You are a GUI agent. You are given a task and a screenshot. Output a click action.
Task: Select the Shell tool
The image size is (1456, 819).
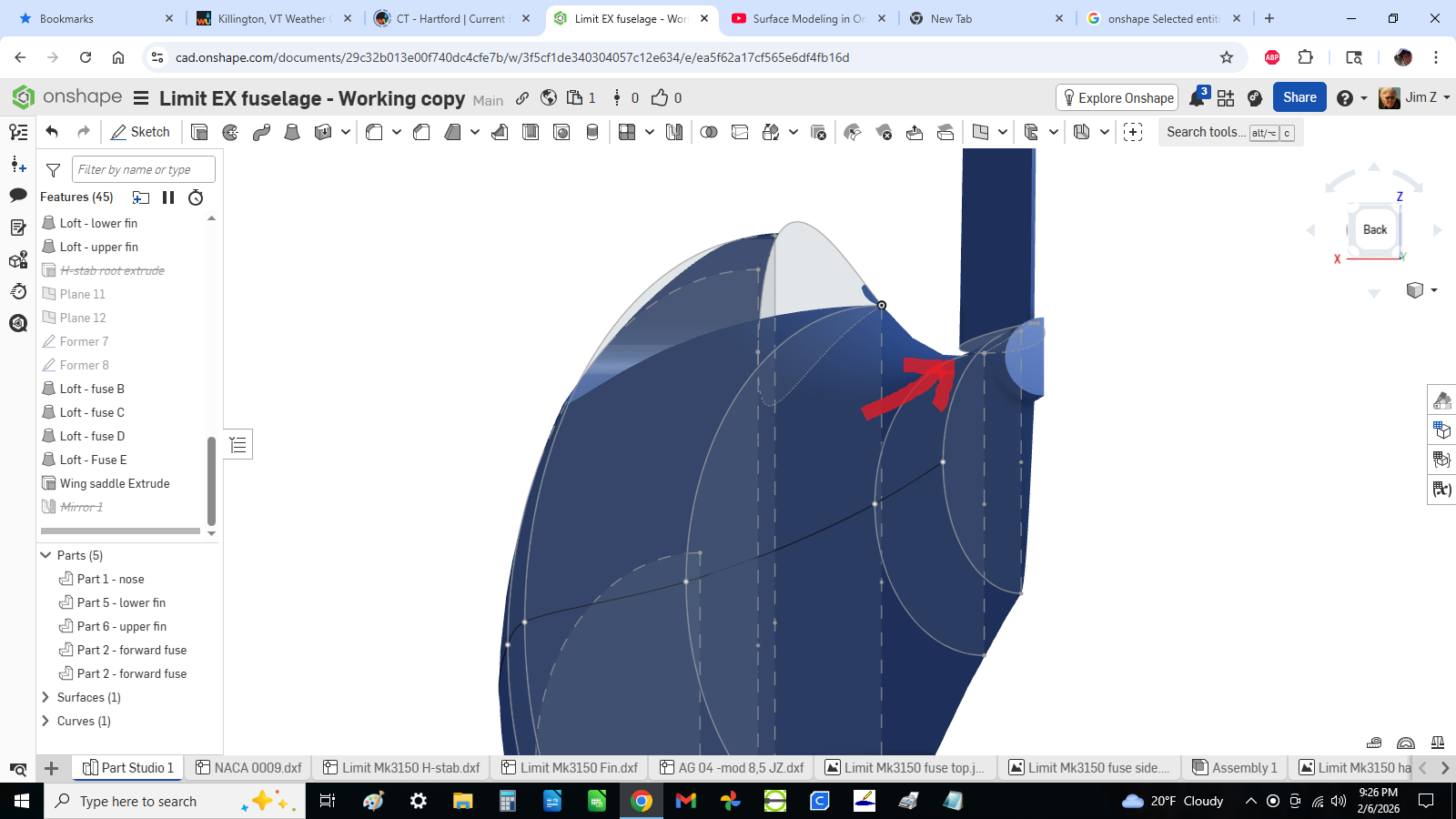point(529,132)
